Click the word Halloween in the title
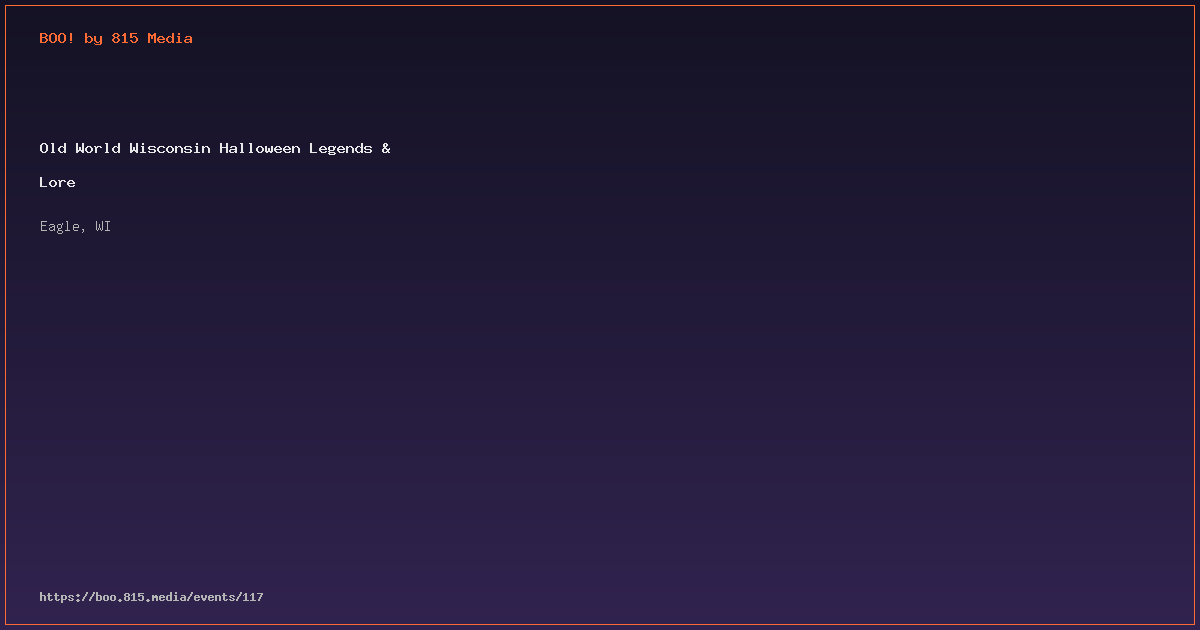Screen dimensions: 1200x630 260,148
